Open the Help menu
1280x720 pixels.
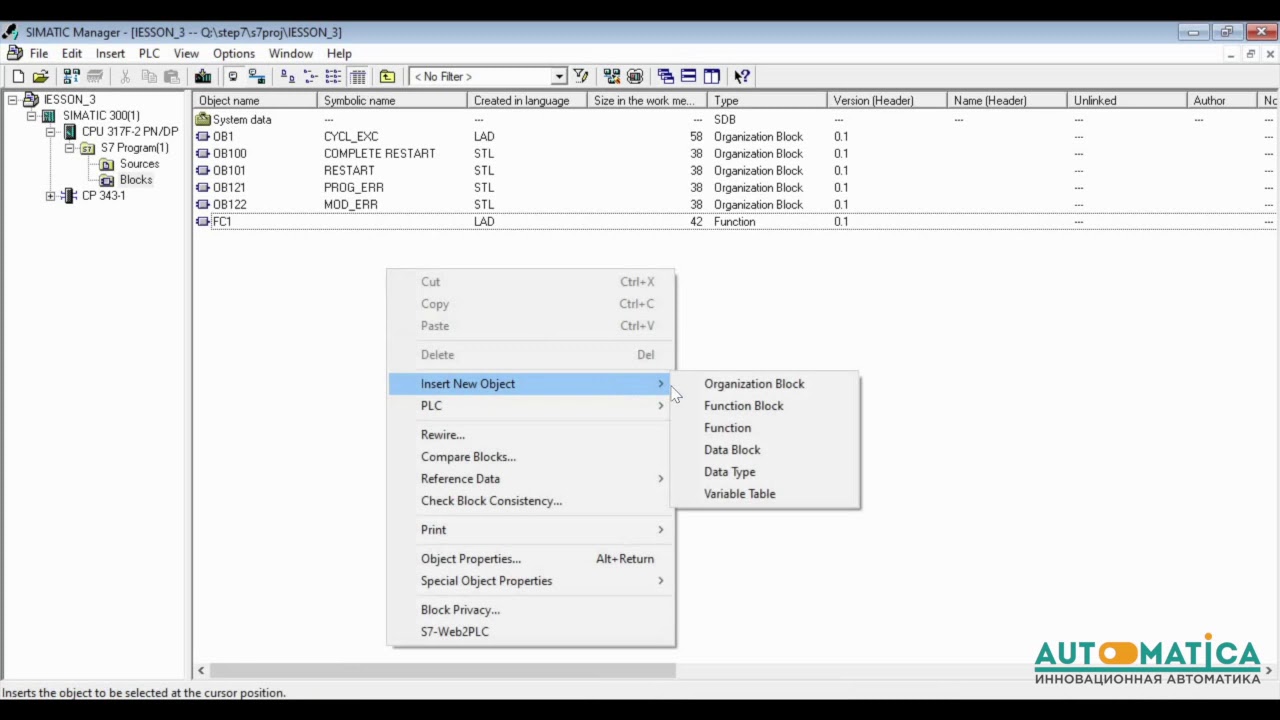tap(339, 53)
